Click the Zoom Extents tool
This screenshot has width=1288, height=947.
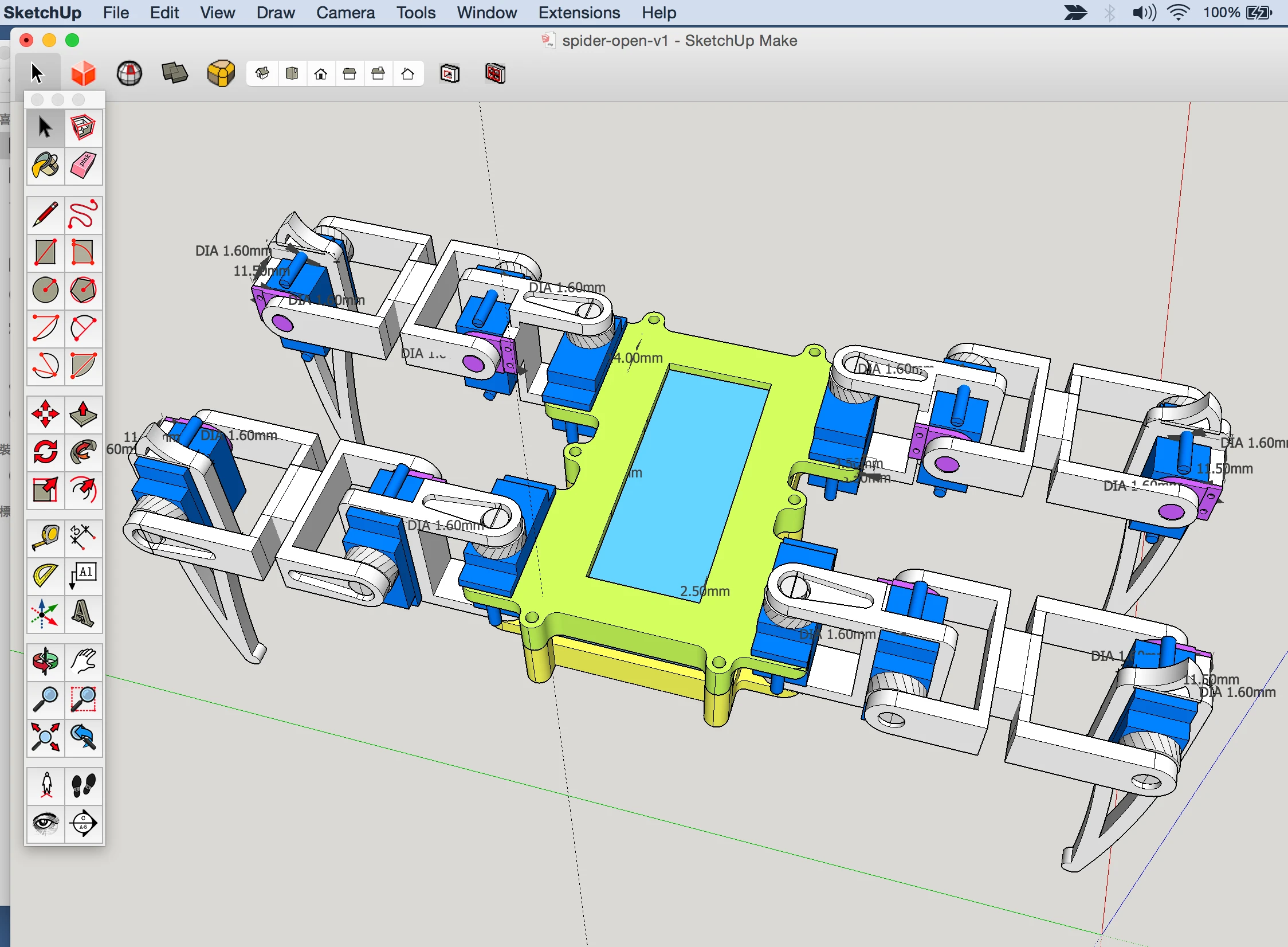pos(46,737)
